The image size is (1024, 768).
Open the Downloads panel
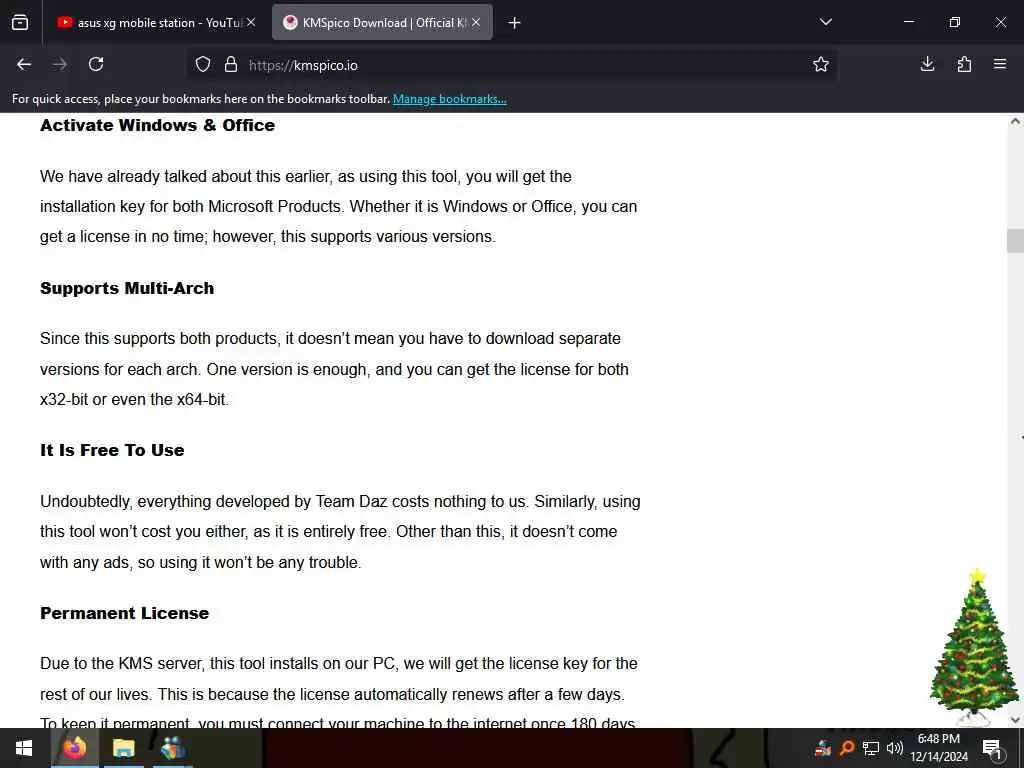(x=927, y=64)
